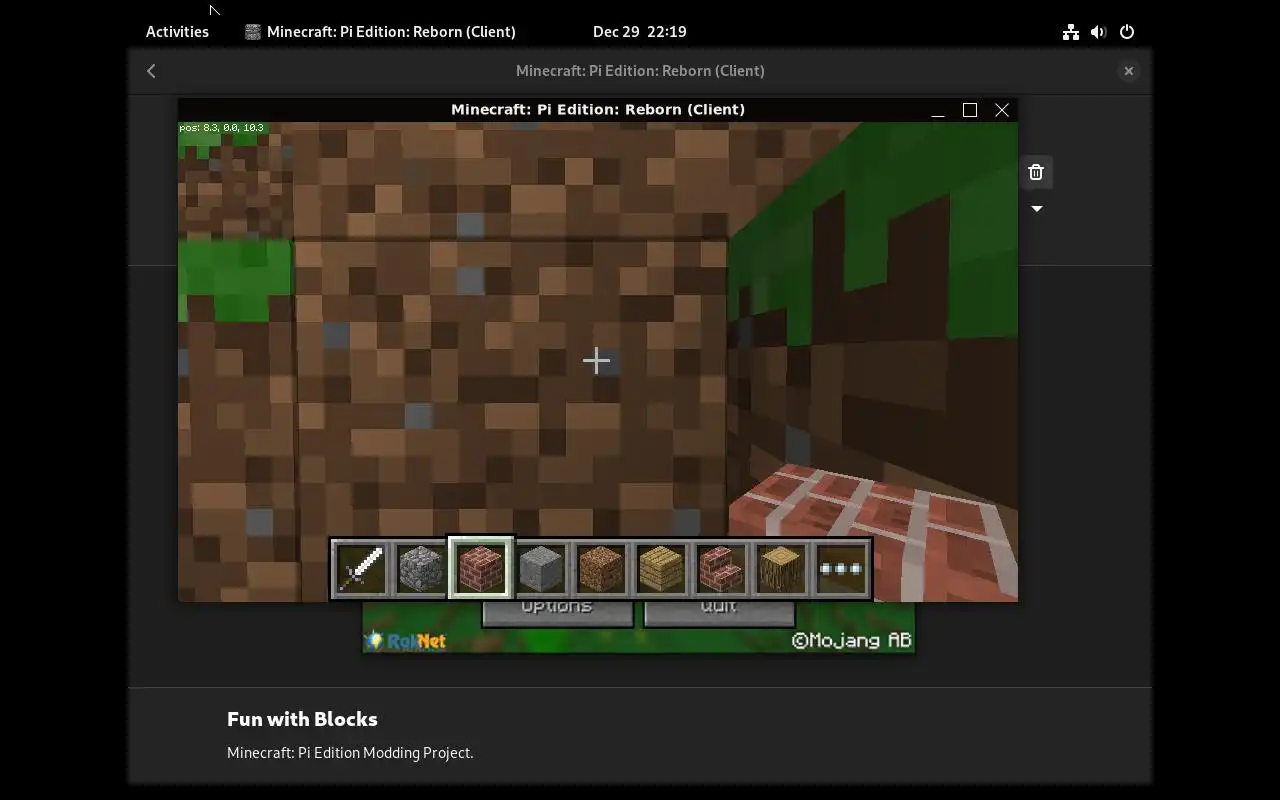Image resolution: width=1280 pixels, height=800 pixels.
Task: Open the power menu icon
Action: (1127, 32)
